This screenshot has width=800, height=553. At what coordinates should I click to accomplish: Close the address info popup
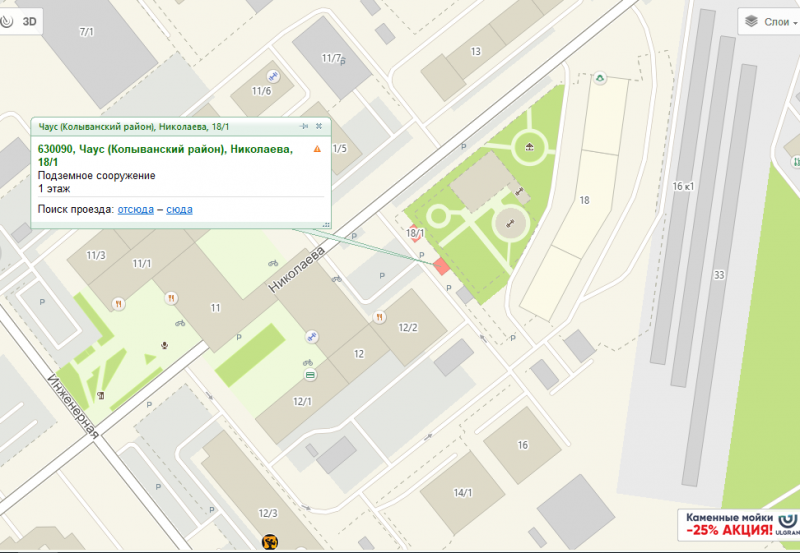[x=319, y=127]
